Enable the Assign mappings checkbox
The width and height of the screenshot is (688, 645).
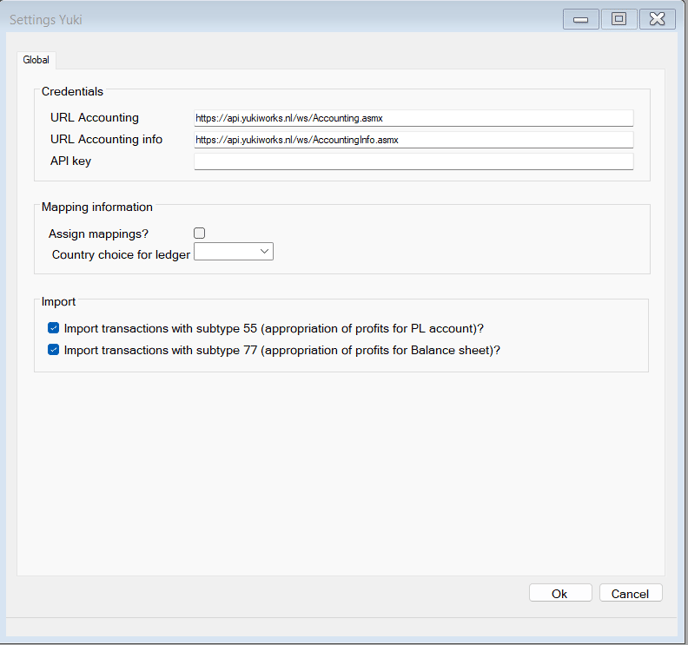(199, 233)
